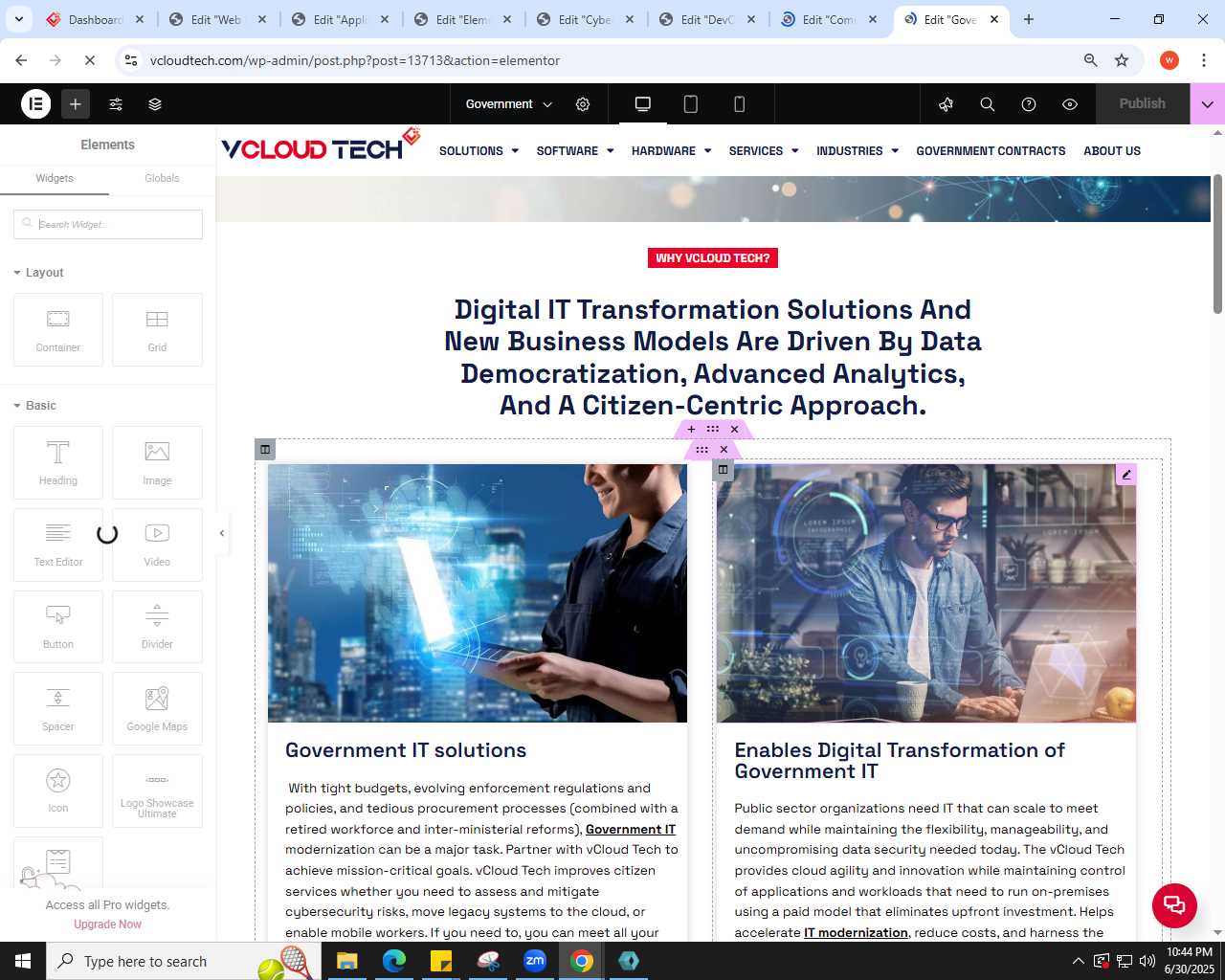
Task: Click the Government IT link
Action: tap(631, 830)
